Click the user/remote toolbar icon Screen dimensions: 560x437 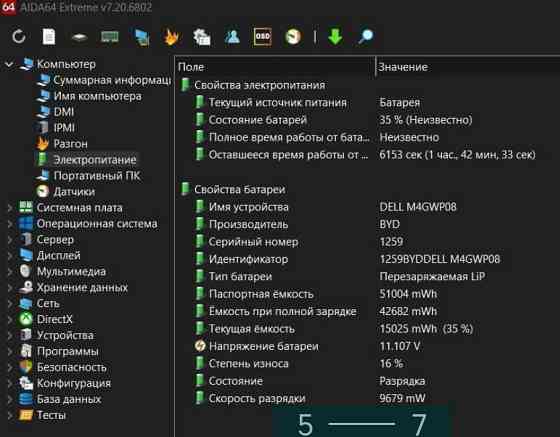[232, 36]
